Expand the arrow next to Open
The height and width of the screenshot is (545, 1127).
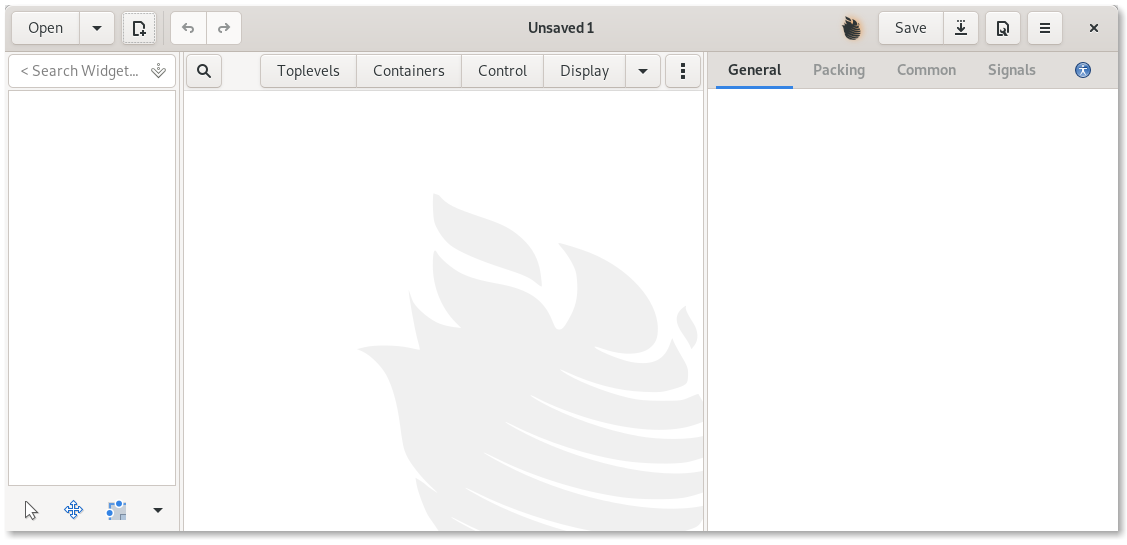(x=97, y=28)
